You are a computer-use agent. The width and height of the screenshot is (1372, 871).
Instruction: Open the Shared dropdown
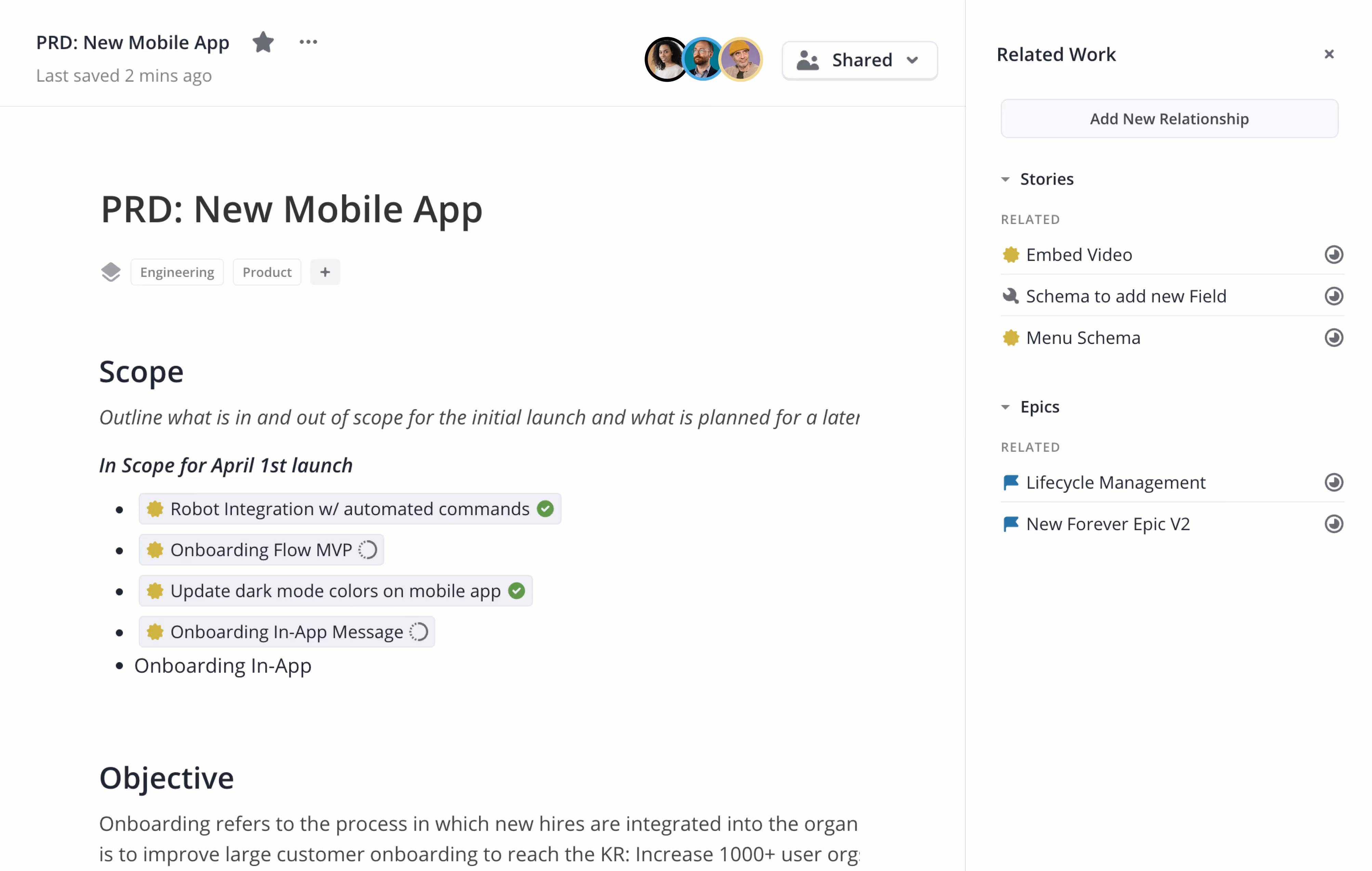coord(859,60)
